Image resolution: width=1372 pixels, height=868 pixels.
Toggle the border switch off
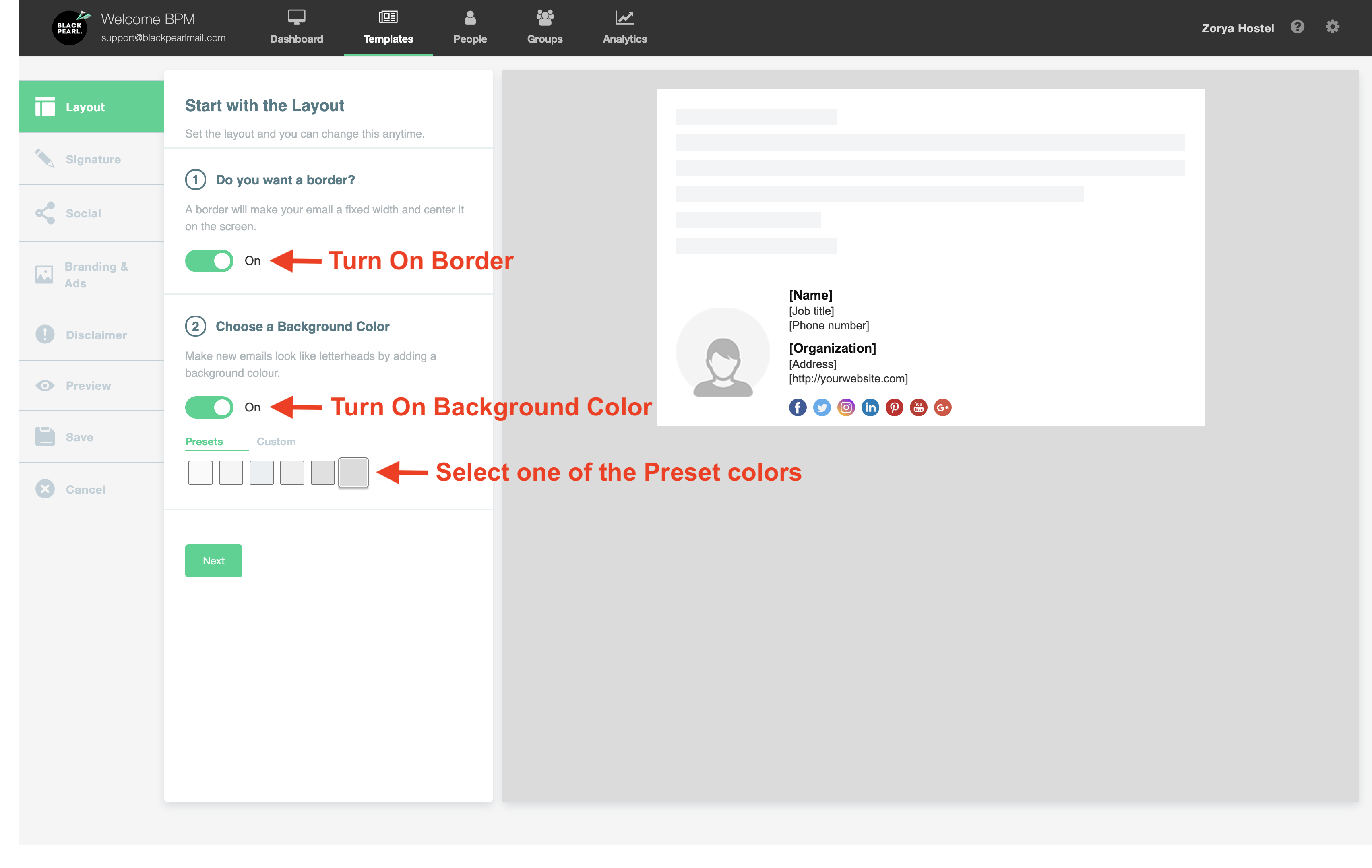[209, 260]
